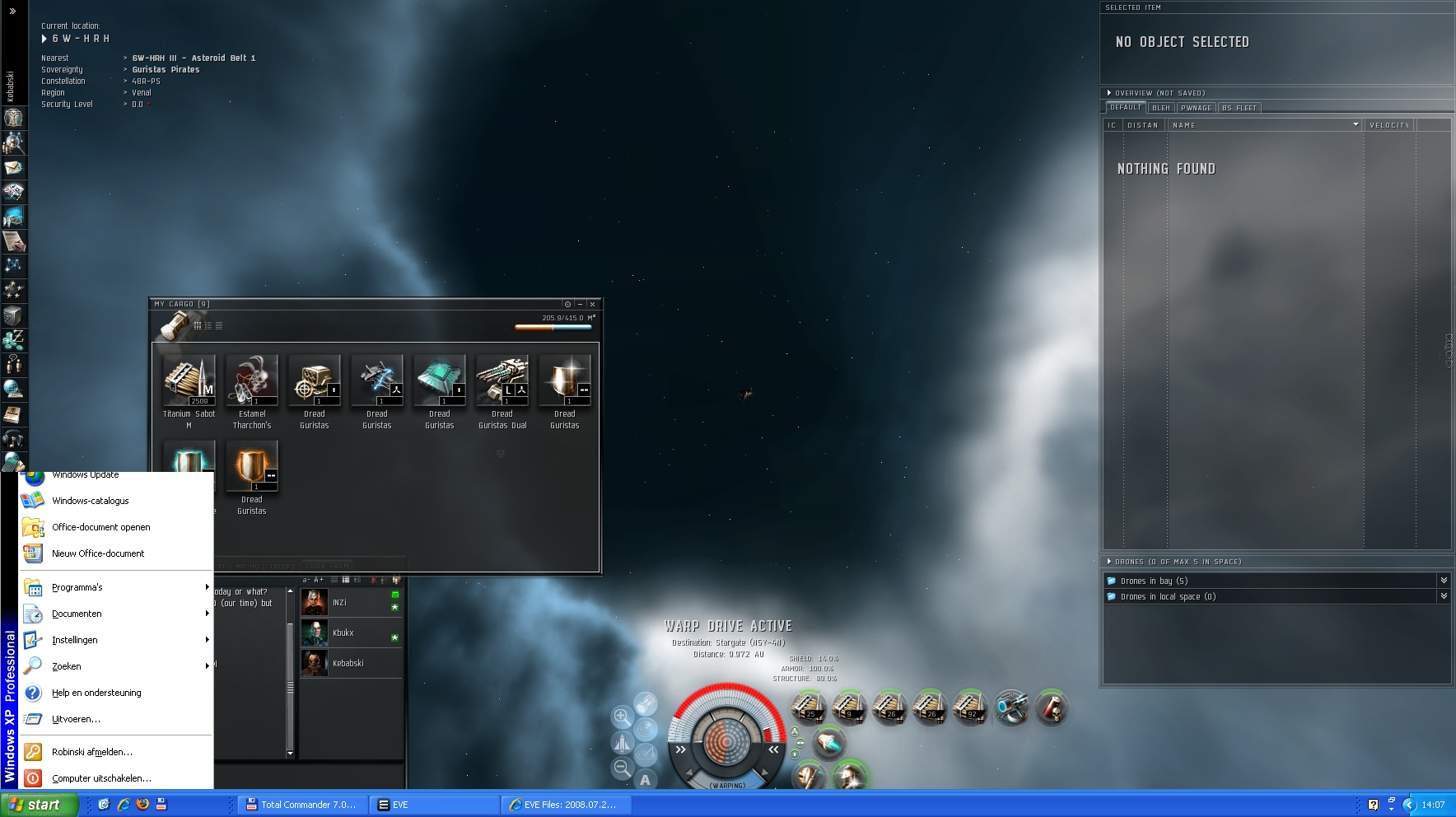The width and height of the screenshot is (1456, 817).
Task: Open Programma's submenu in Start menu
Action: (x=116, y=587)
